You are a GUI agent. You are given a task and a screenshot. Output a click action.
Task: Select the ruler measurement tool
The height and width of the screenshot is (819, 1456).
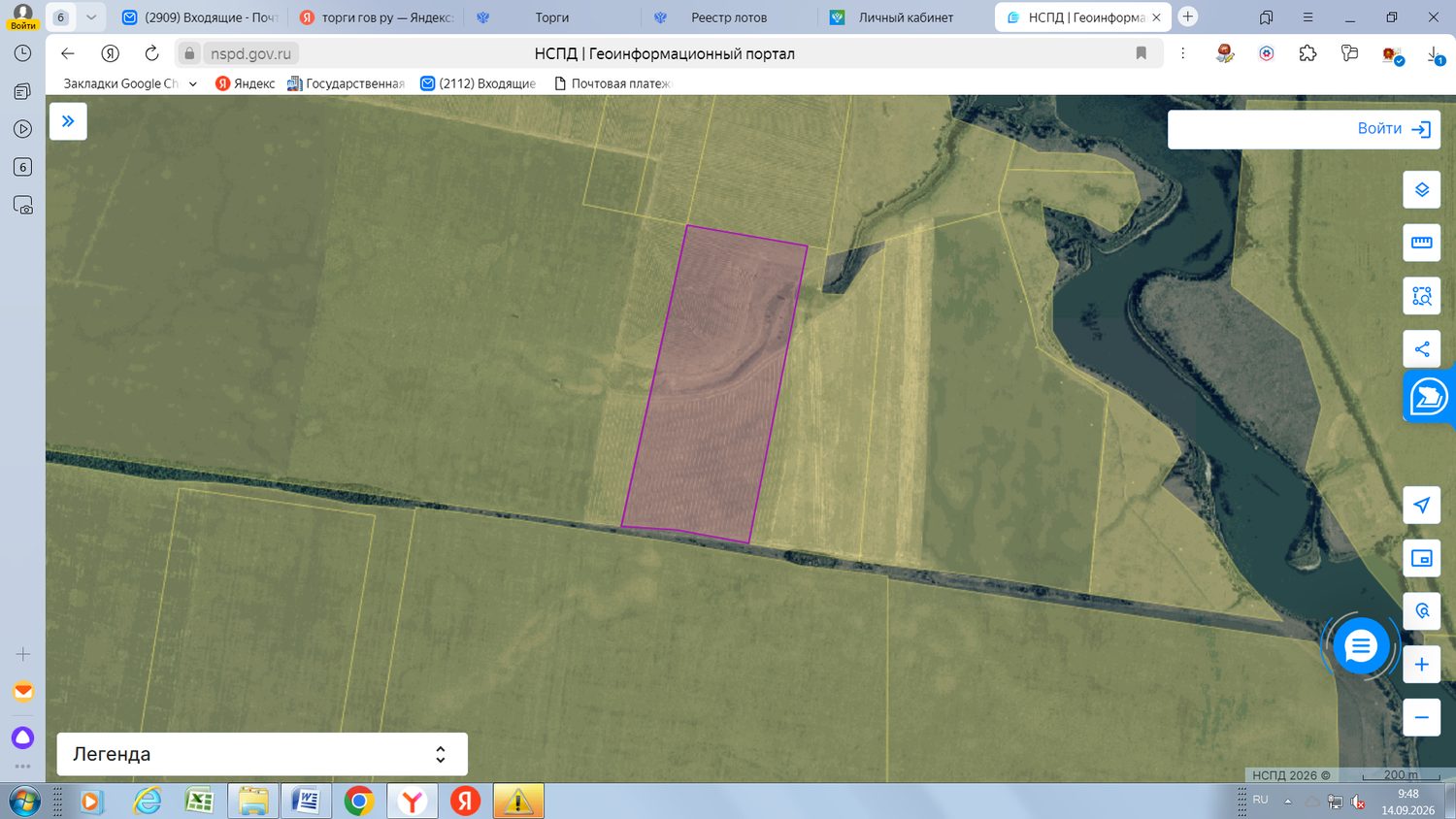coord(1421,243)
